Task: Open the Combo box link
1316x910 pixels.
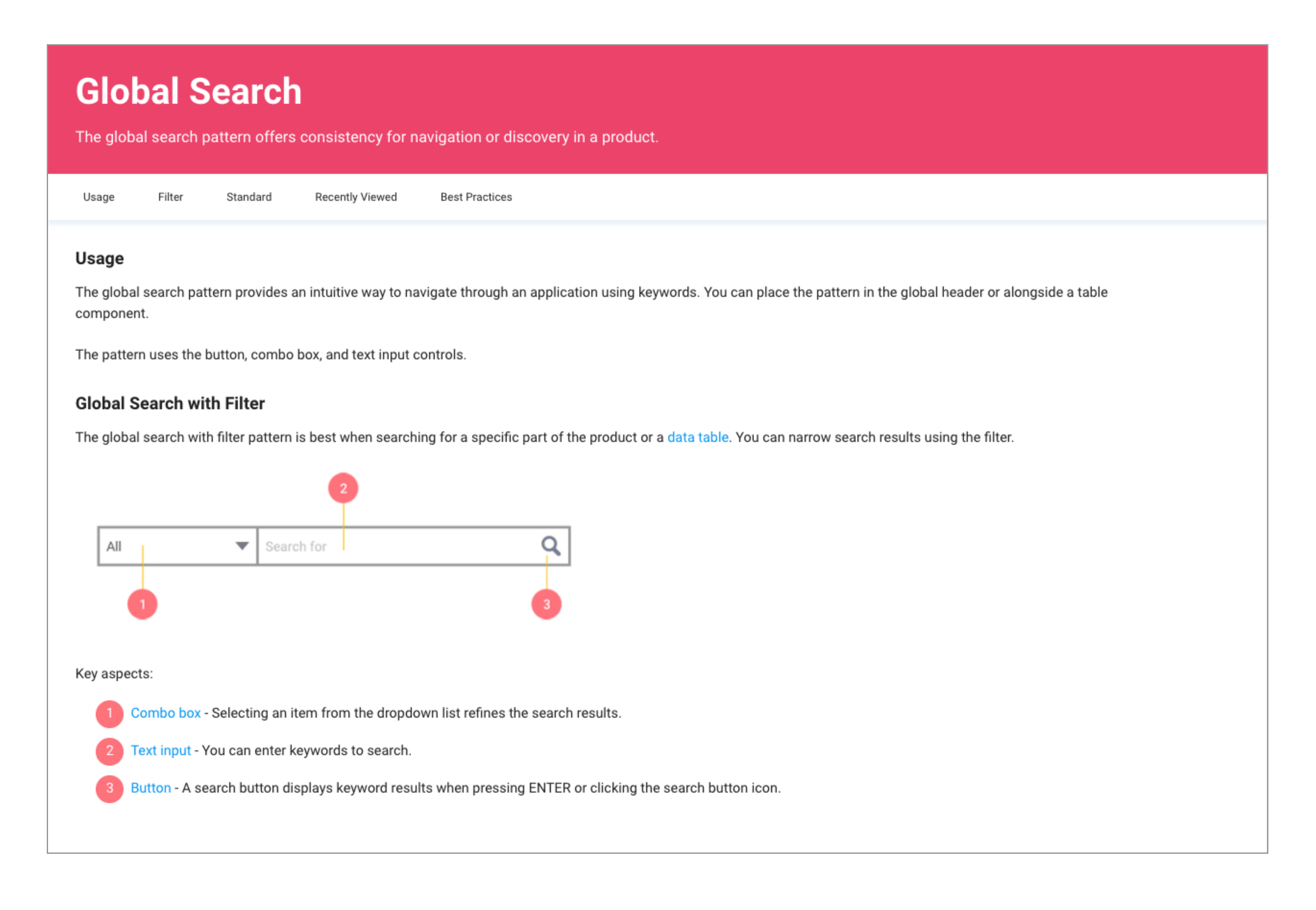Action: pyautogui.click(x=165, y=713)
